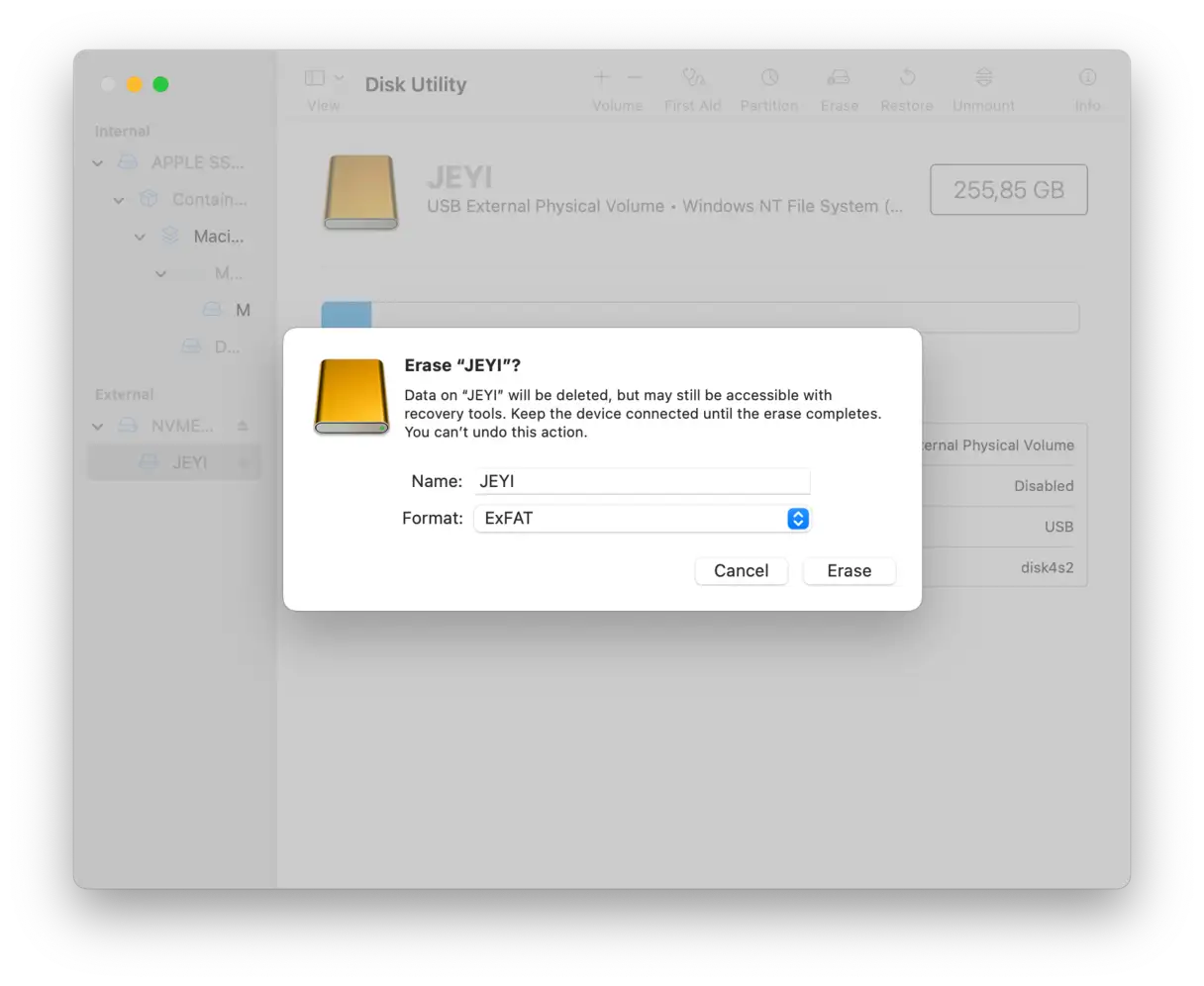The width and height of the screenshot is (1204, 986).
Task: Click the First Aid toolbar icon
Action: click(693, 78)
